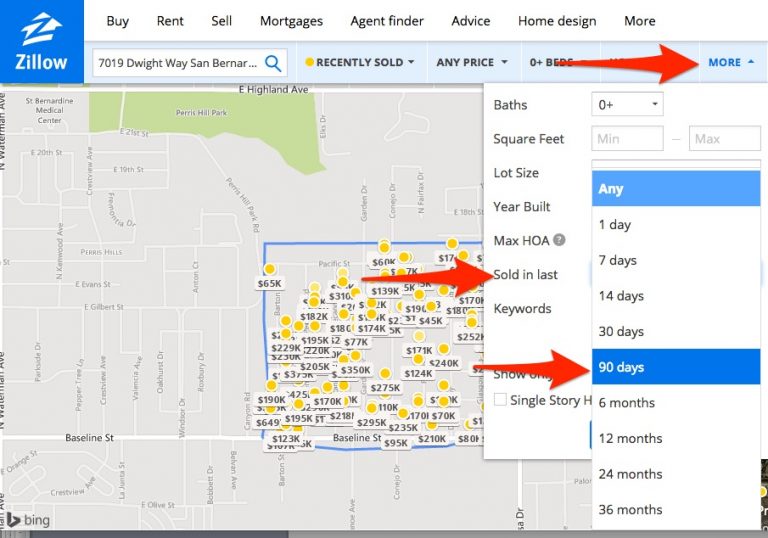Toggle the Single Story checkbox
This screenshot has height=538, width=768.
500,399
